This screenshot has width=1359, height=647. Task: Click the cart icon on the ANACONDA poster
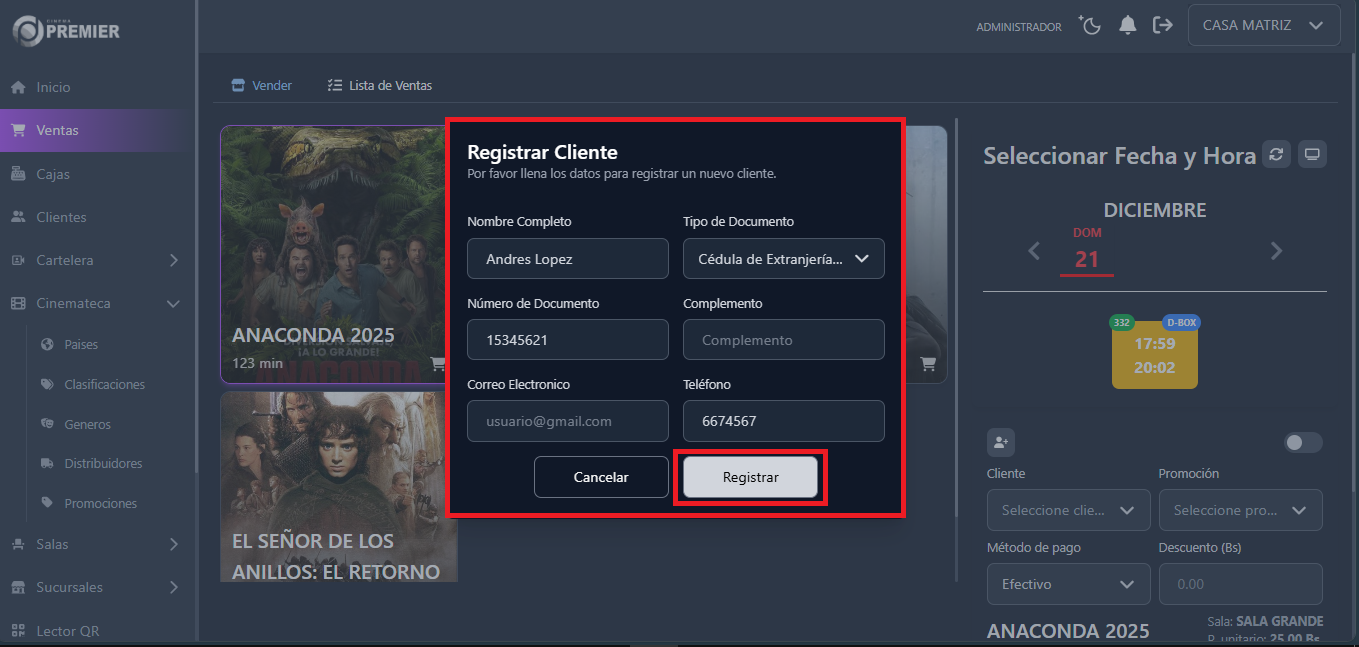pos(438,364)
